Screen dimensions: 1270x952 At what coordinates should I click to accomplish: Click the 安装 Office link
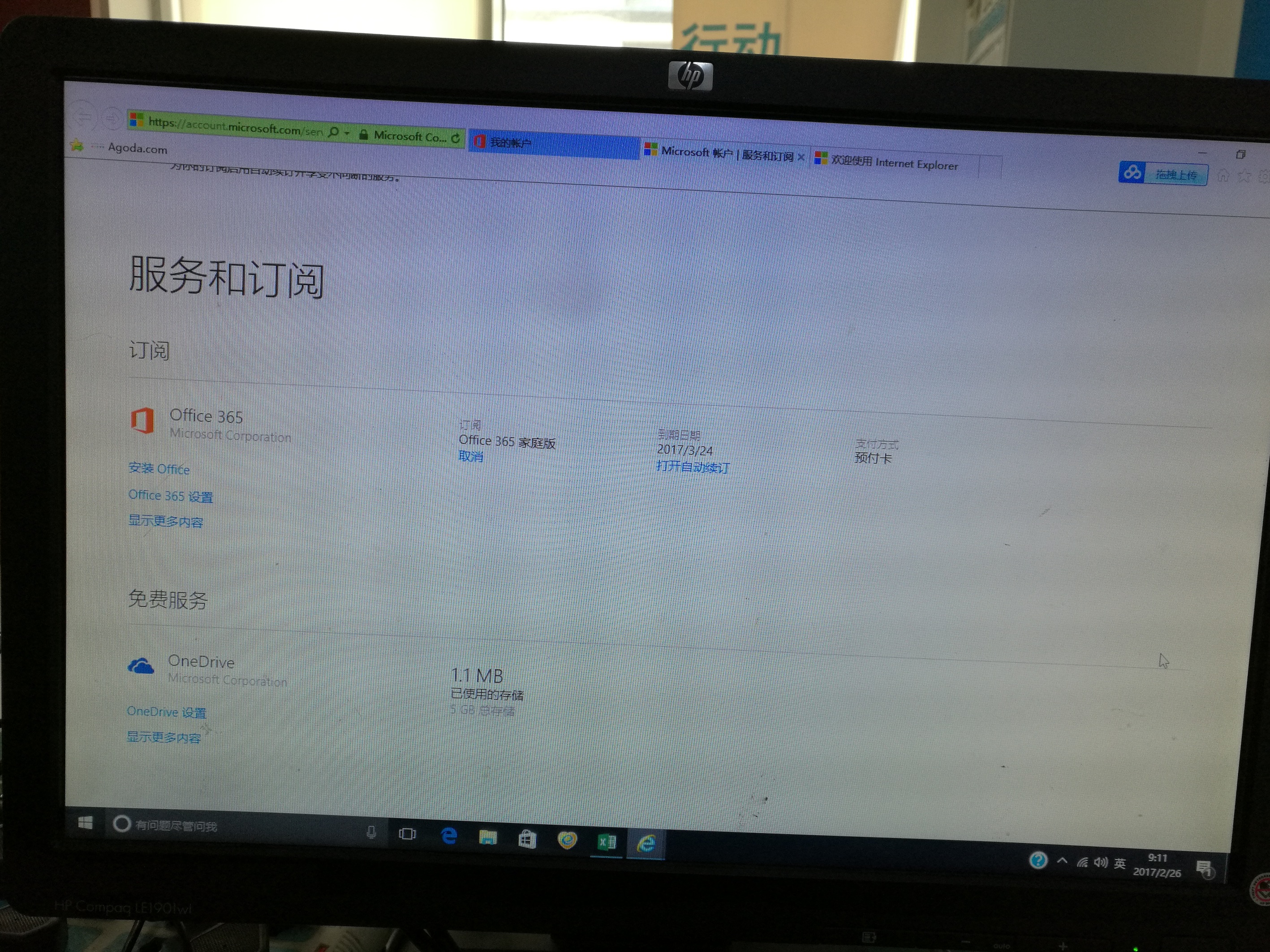click(x=159, y=468)
